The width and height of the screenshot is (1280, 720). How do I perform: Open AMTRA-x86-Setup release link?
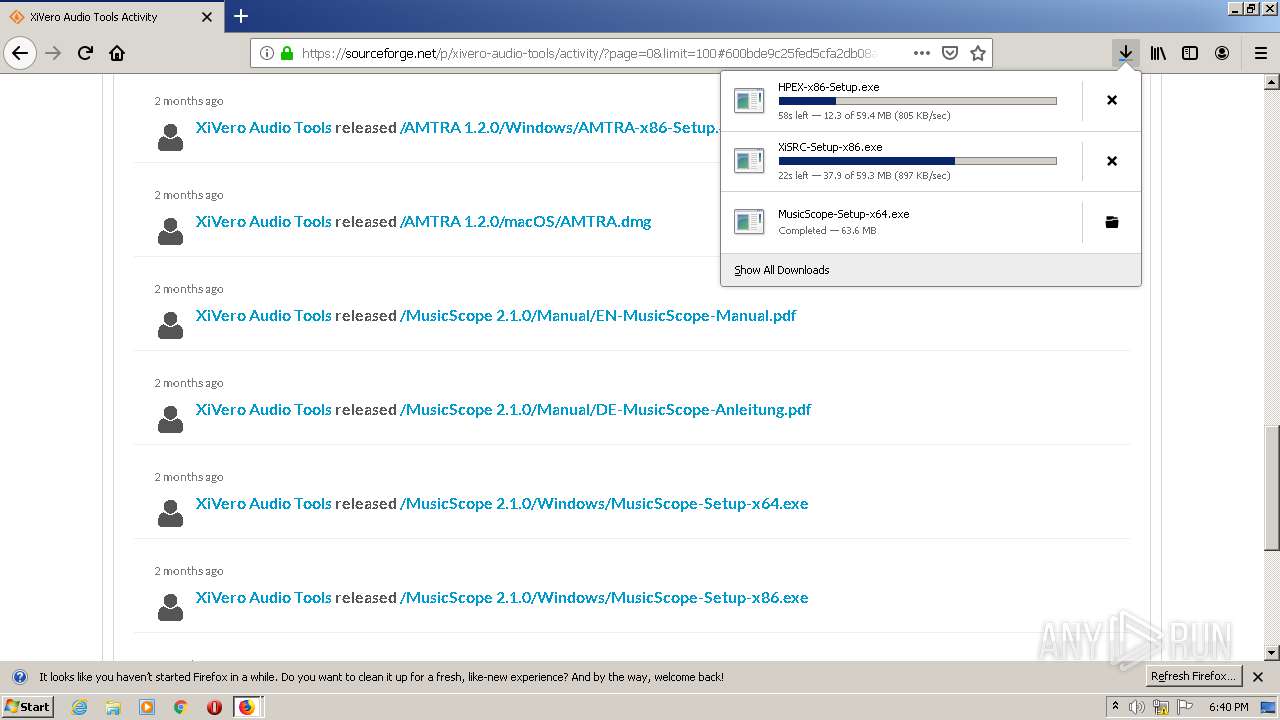pyautogui.click(x=559, y=127)
